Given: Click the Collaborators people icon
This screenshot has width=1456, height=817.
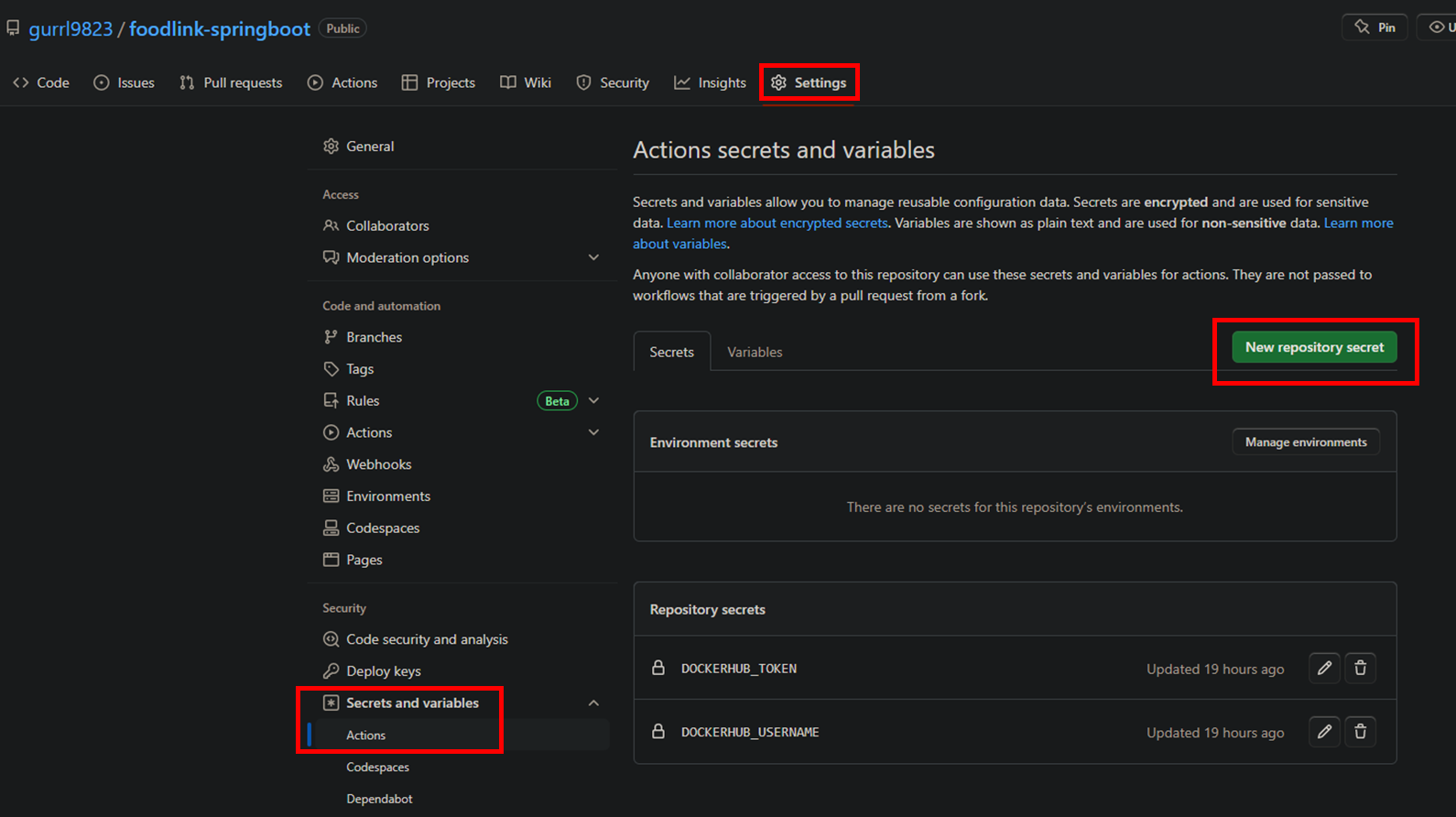Looking at the screenshot, I should [x=331, y=225].
